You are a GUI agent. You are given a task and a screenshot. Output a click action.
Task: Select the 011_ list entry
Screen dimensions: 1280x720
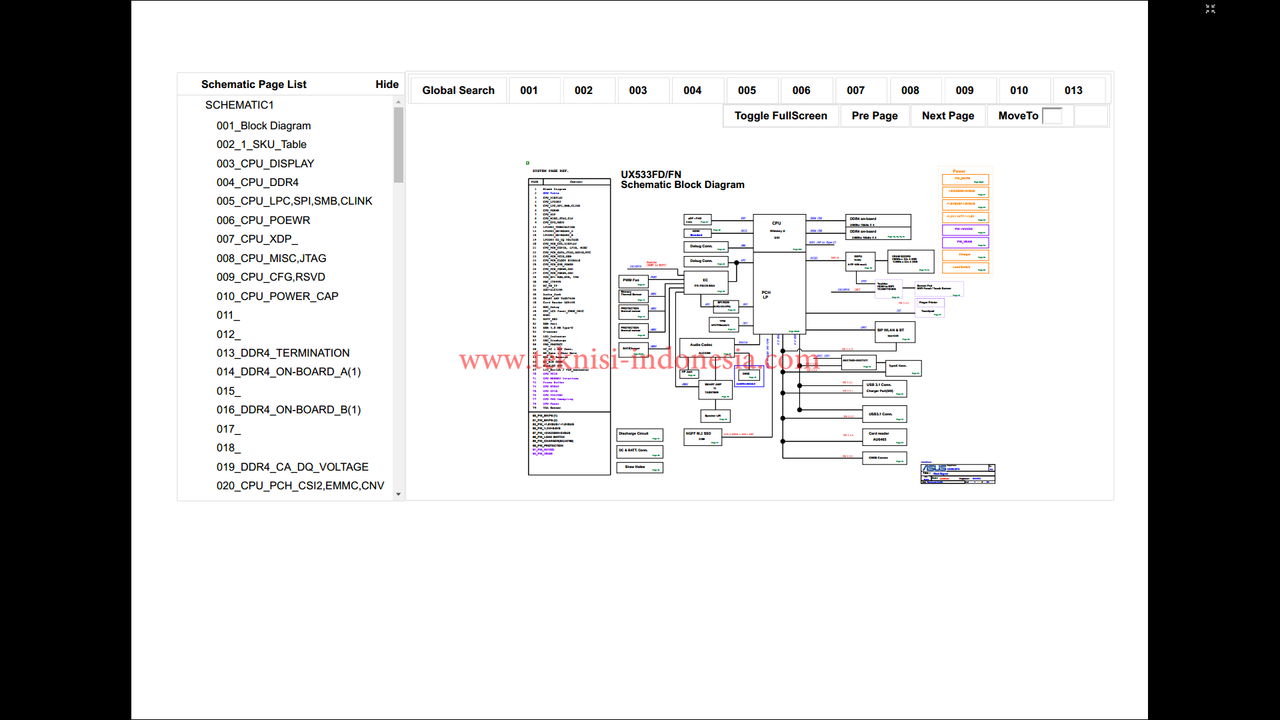229,315
